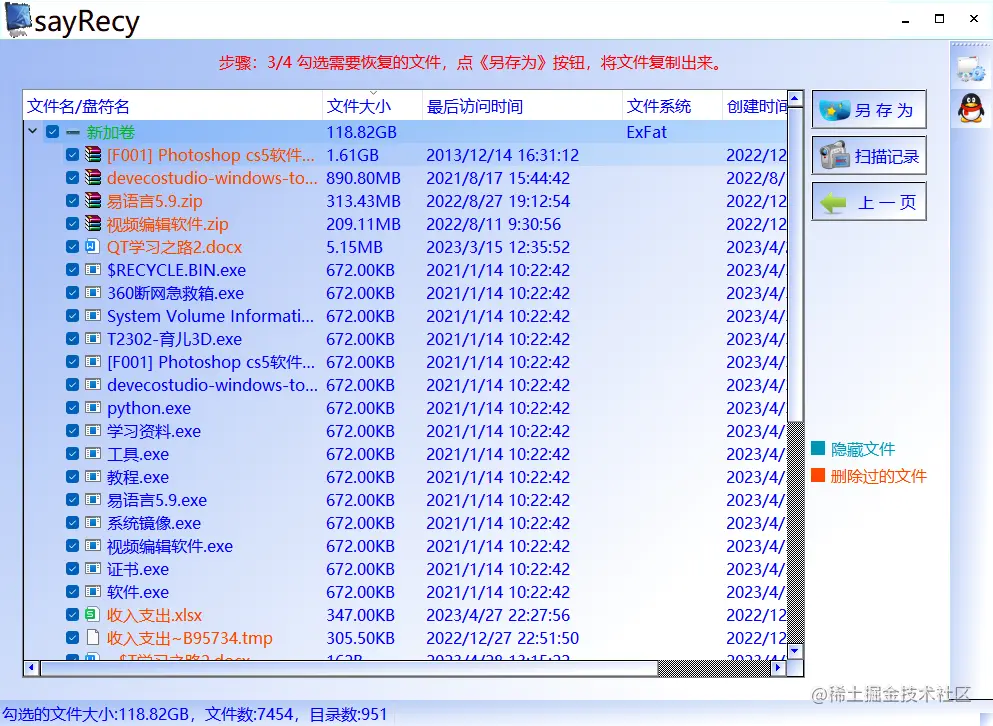The height and width of the screenshot is (726, 993).
Task: Click the QQ penguin icon in the sidebar
Action: click(x=971, y=105)
